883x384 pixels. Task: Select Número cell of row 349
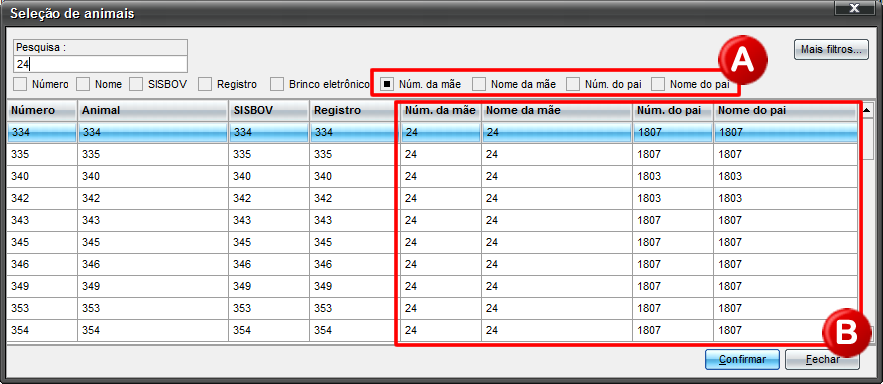pos(42,286)
